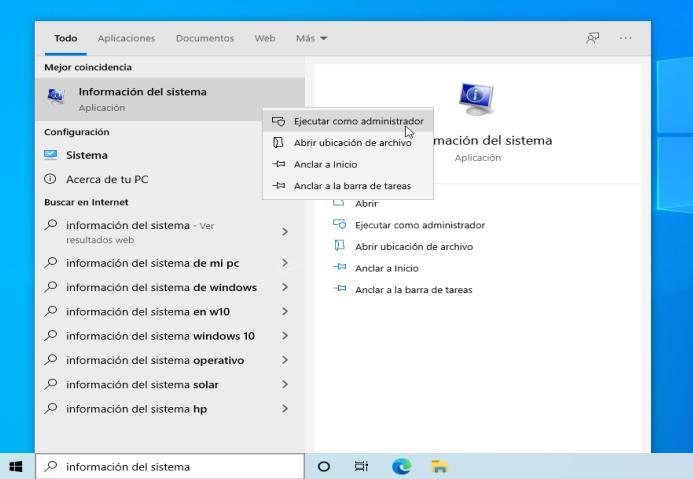Click Abrir ubicación de archivo in right pane
This screenshot has height=479, width=693.
click(414, 247)
